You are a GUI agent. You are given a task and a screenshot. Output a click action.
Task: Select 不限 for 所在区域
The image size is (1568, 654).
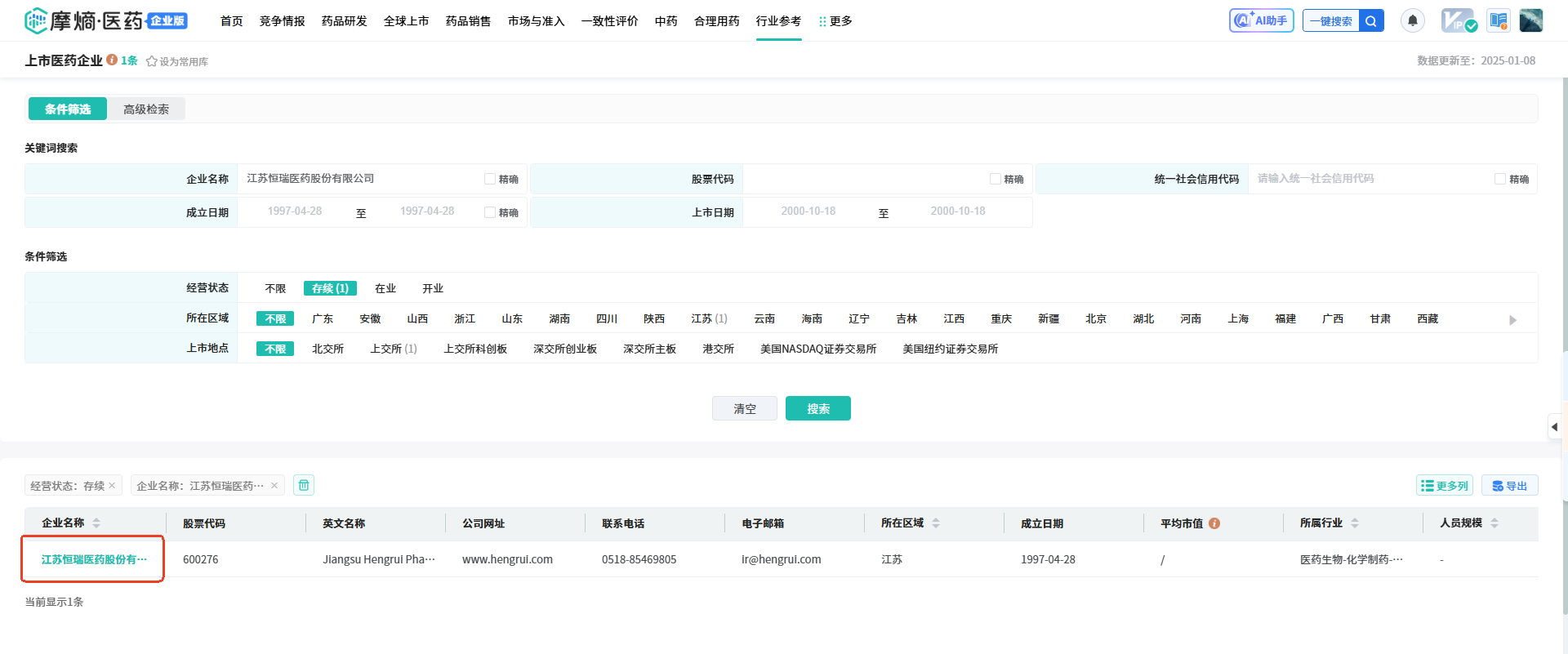coord(275,318)
